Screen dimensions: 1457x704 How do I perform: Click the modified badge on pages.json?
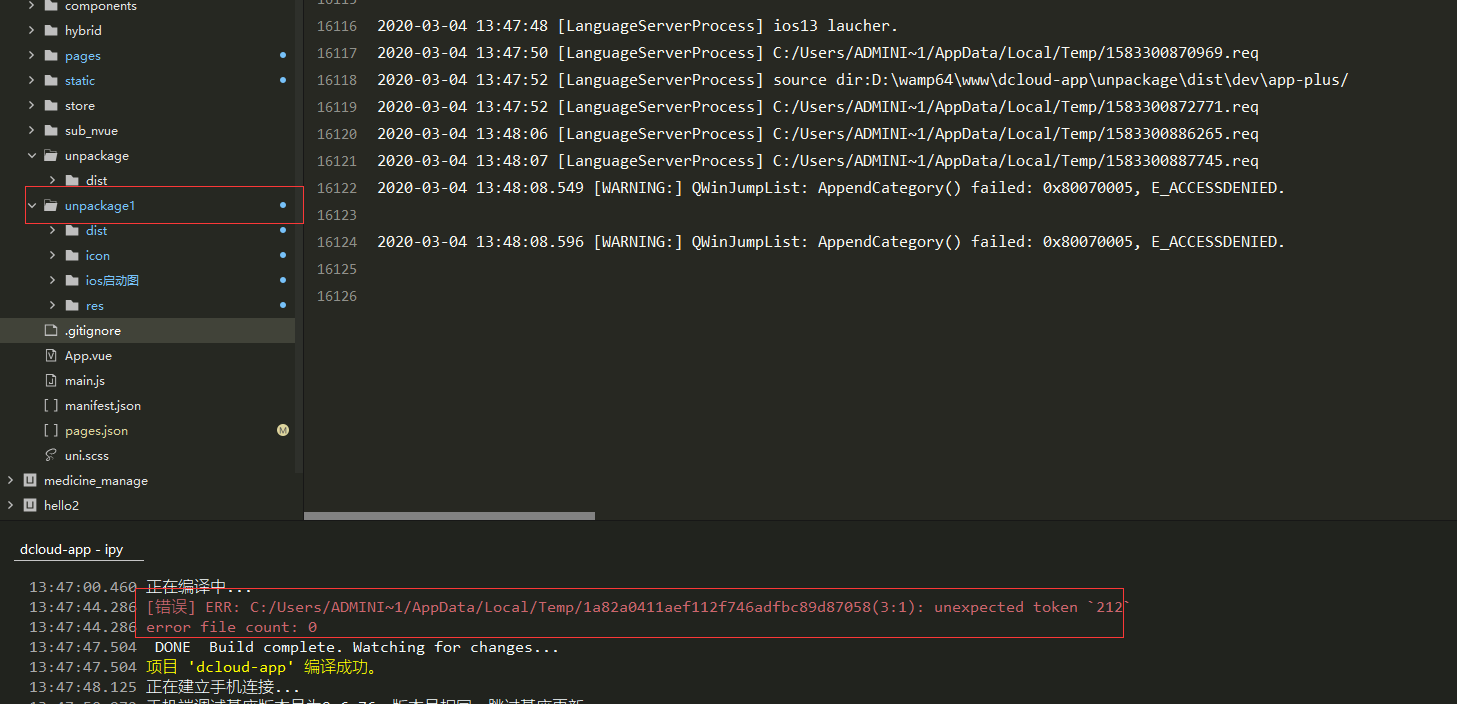pyautogui.click(x=283, y=431)
